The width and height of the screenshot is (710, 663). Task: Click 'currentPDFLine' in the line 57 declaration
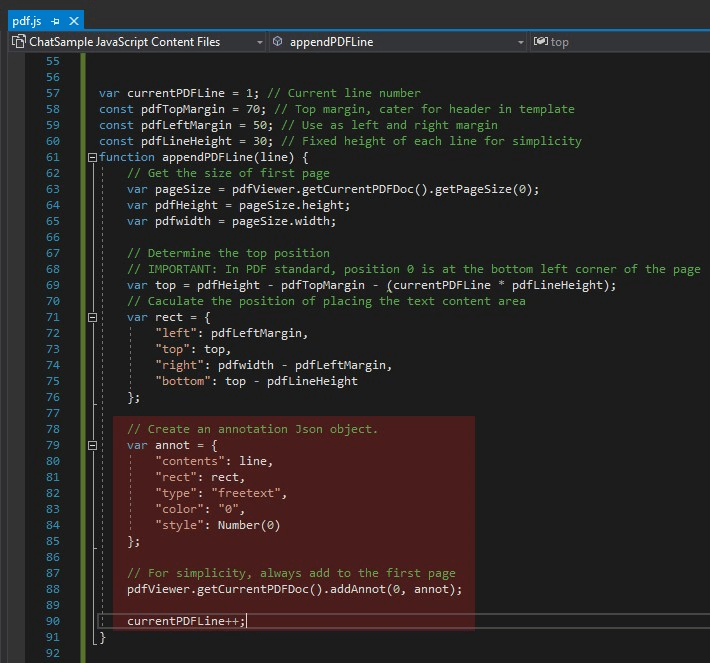[176, 93]
